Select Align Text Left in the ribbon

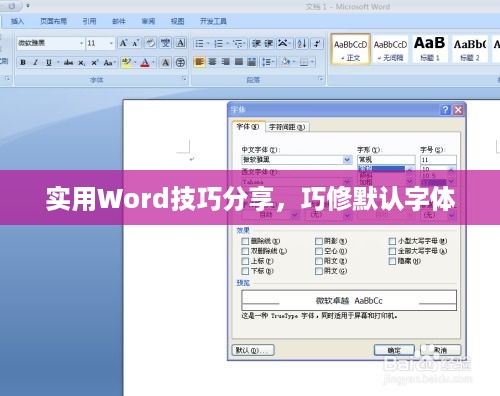tap(199, 62)
